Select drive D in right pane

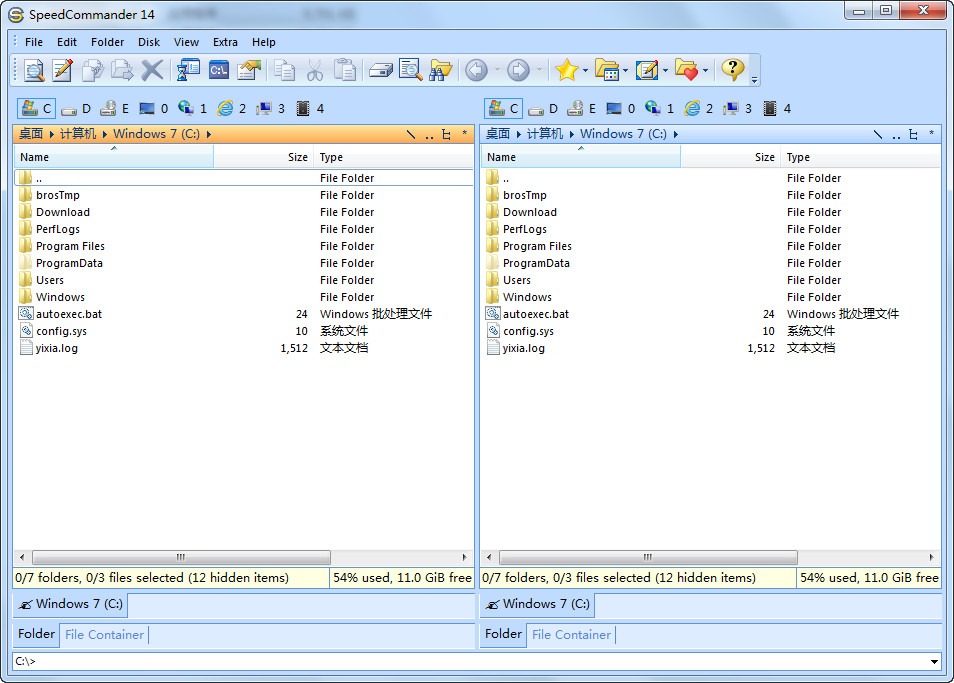(543, 109)
